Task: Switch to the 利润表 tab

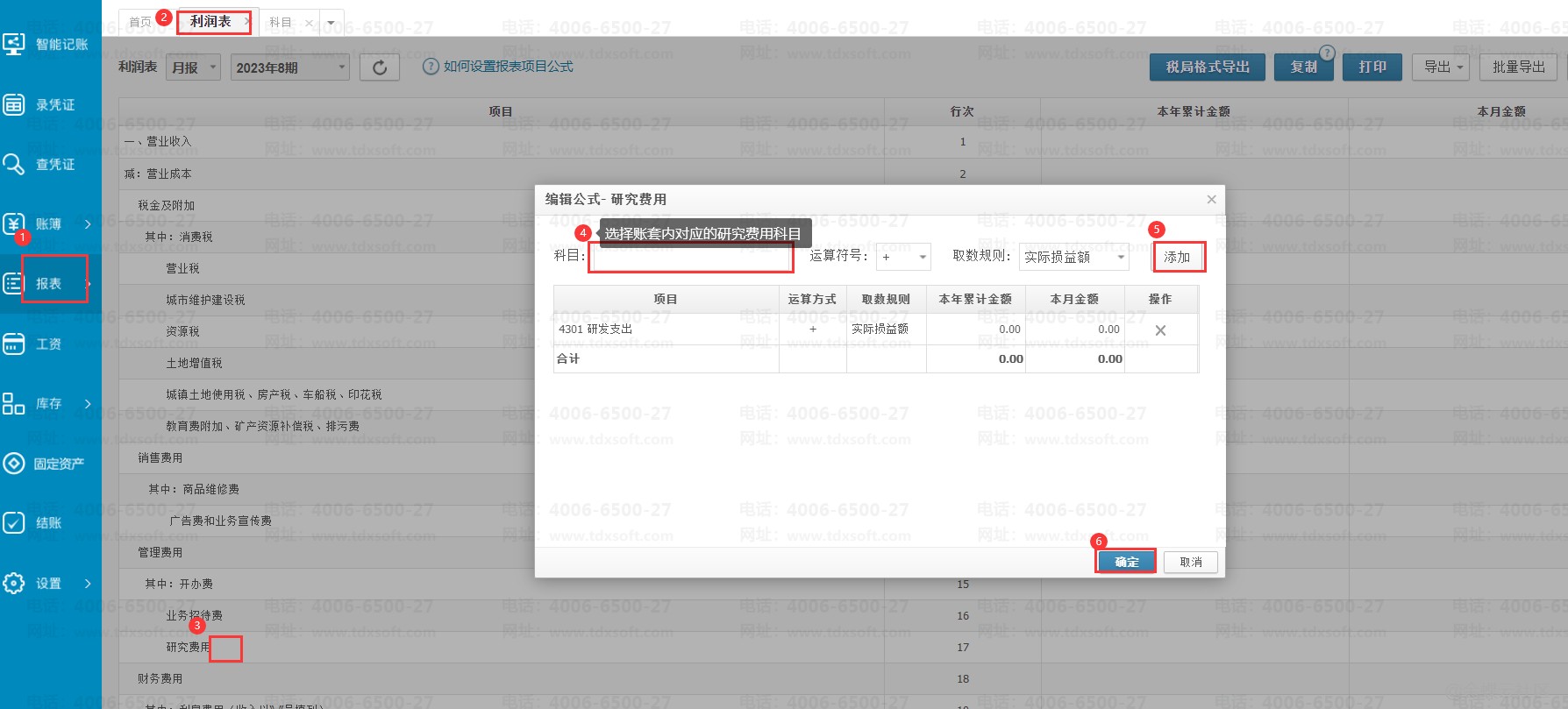Action: click(210, 21)
